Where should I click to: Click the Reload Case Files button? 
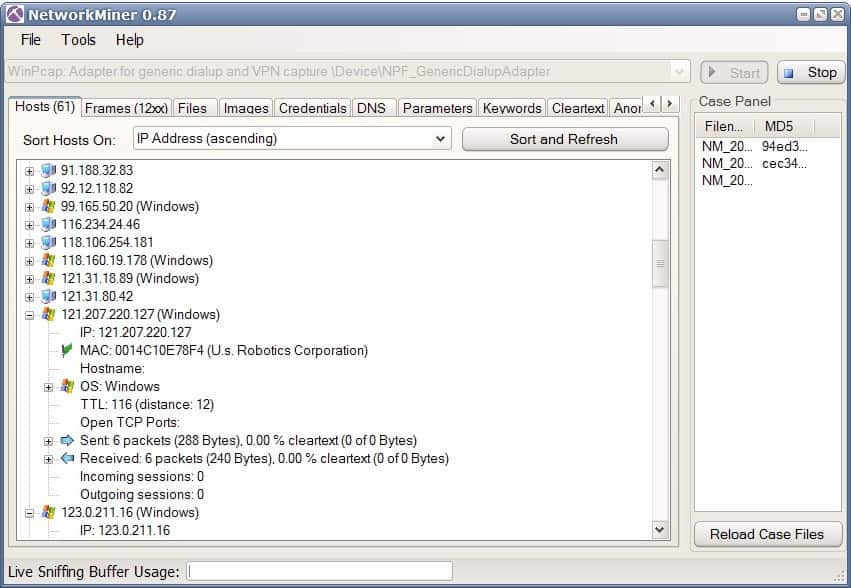[767, 534]
